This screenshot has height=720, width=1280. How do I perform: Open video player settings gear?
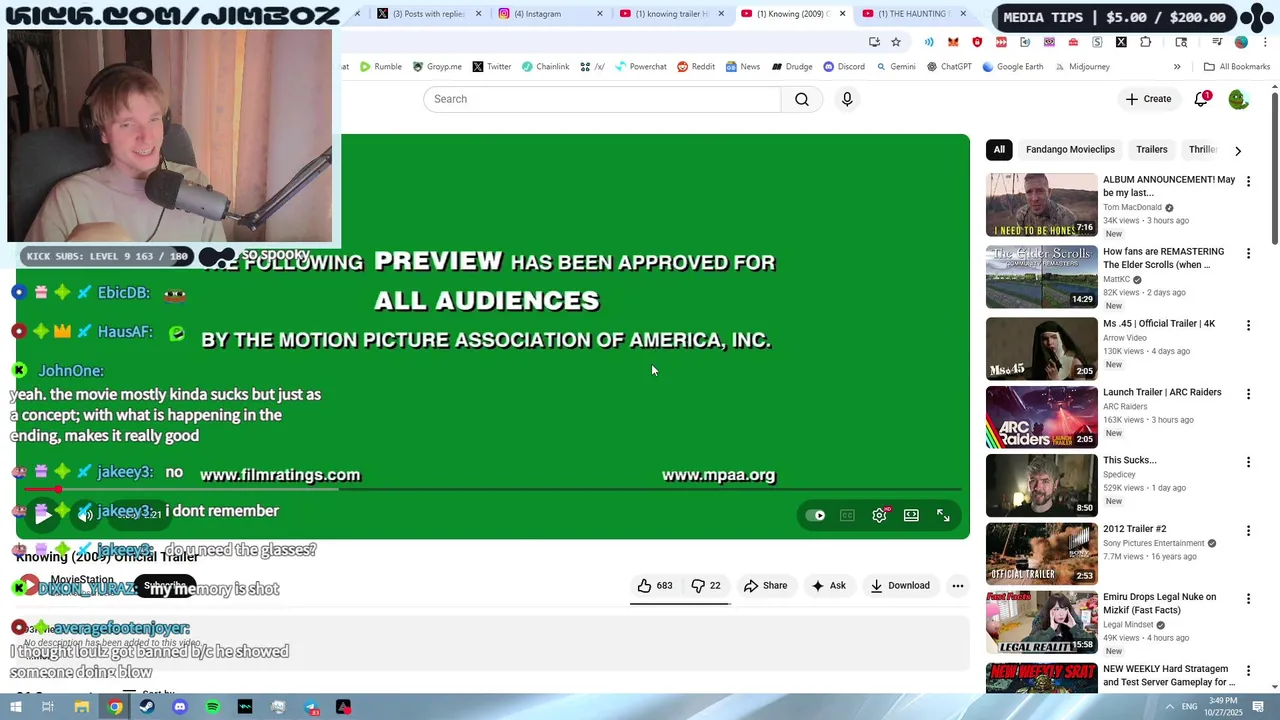[x=879, y=516]
